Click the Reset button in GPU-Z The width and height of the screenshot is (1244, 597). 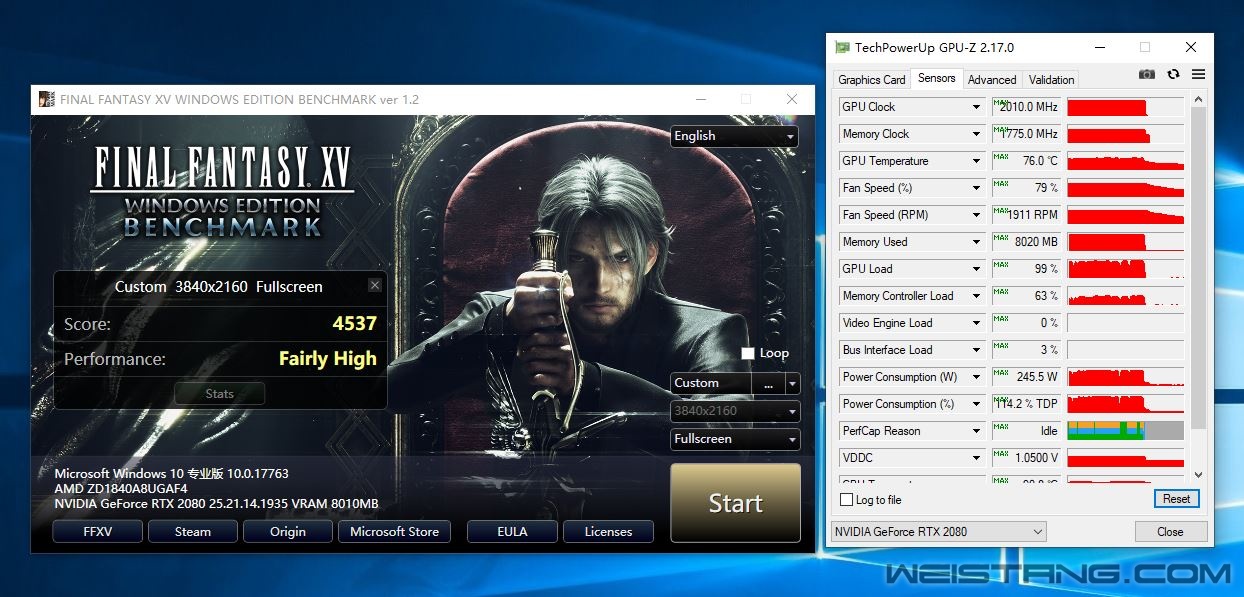pos(1176,499)
